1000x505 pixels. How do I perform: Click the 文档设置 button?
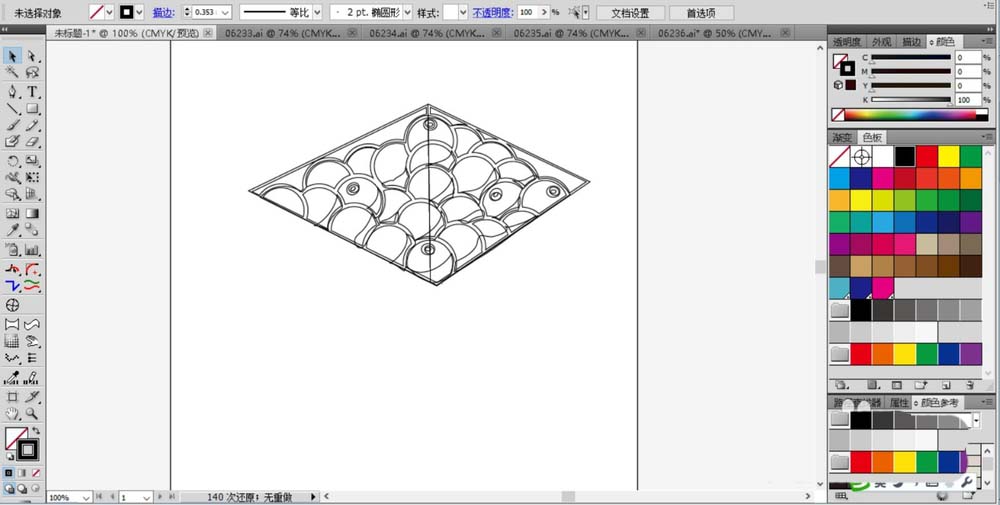[630, 13]
